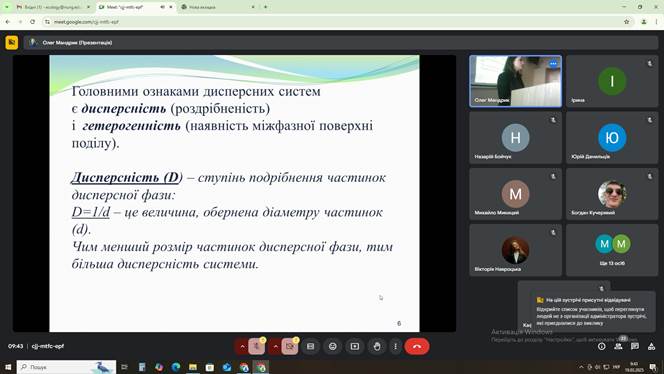Select Олег Мандрик's camera tile
The height and width of the screenshot is (374, 664).
pyautogui.click(x=515, y=81)
